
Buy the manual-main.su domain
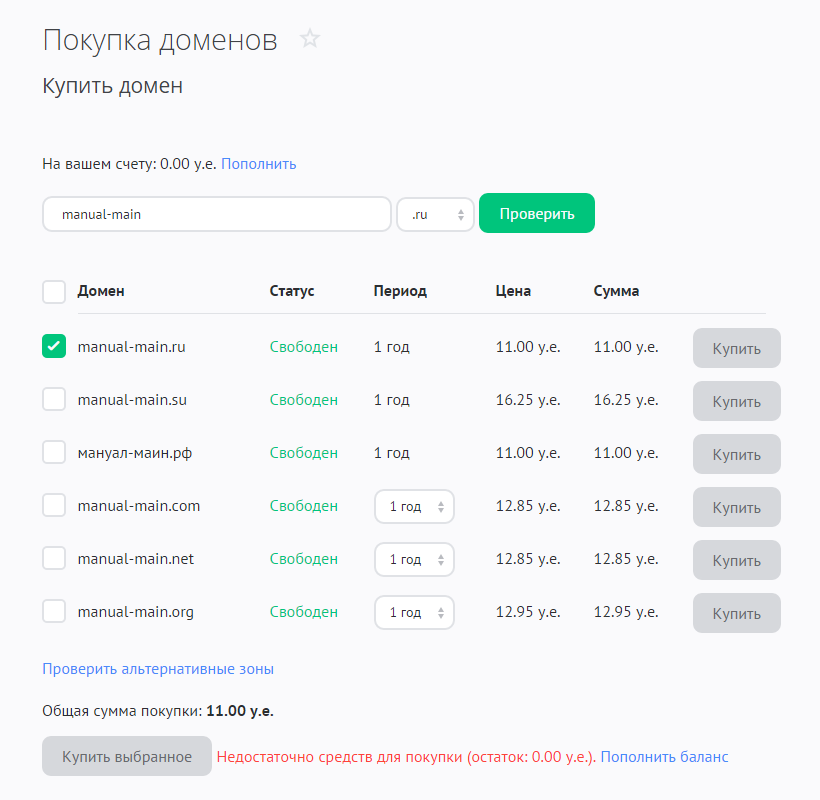736,401
